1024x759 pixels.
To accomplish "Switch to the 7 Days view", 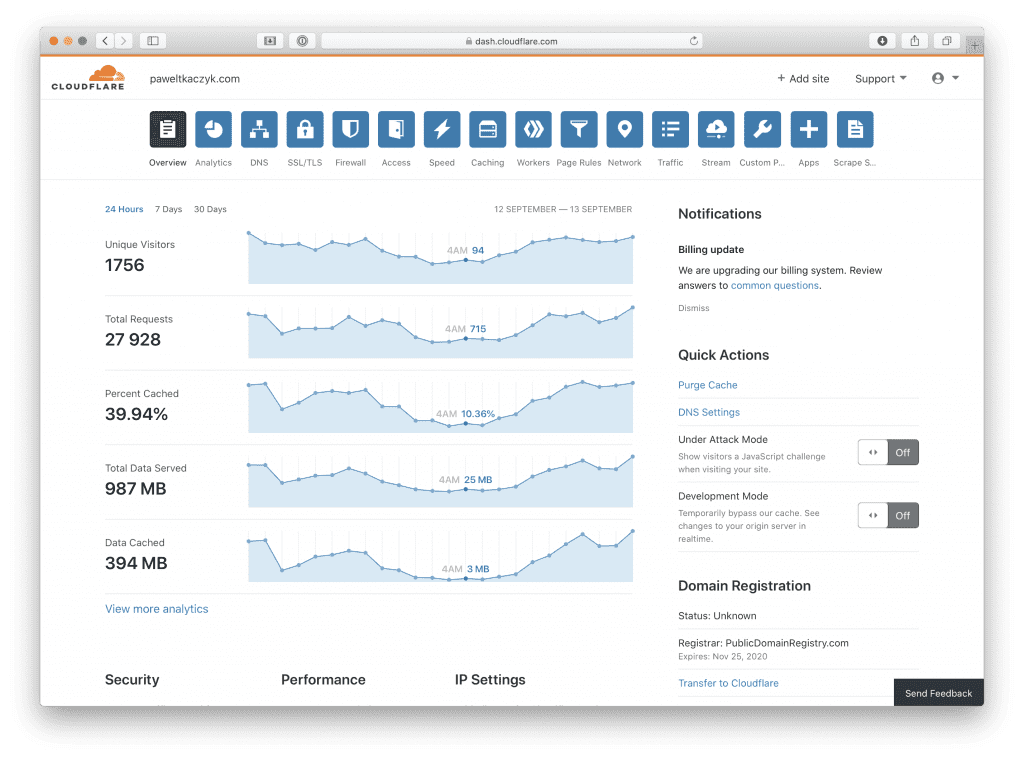I will click(x=168, y=209).
